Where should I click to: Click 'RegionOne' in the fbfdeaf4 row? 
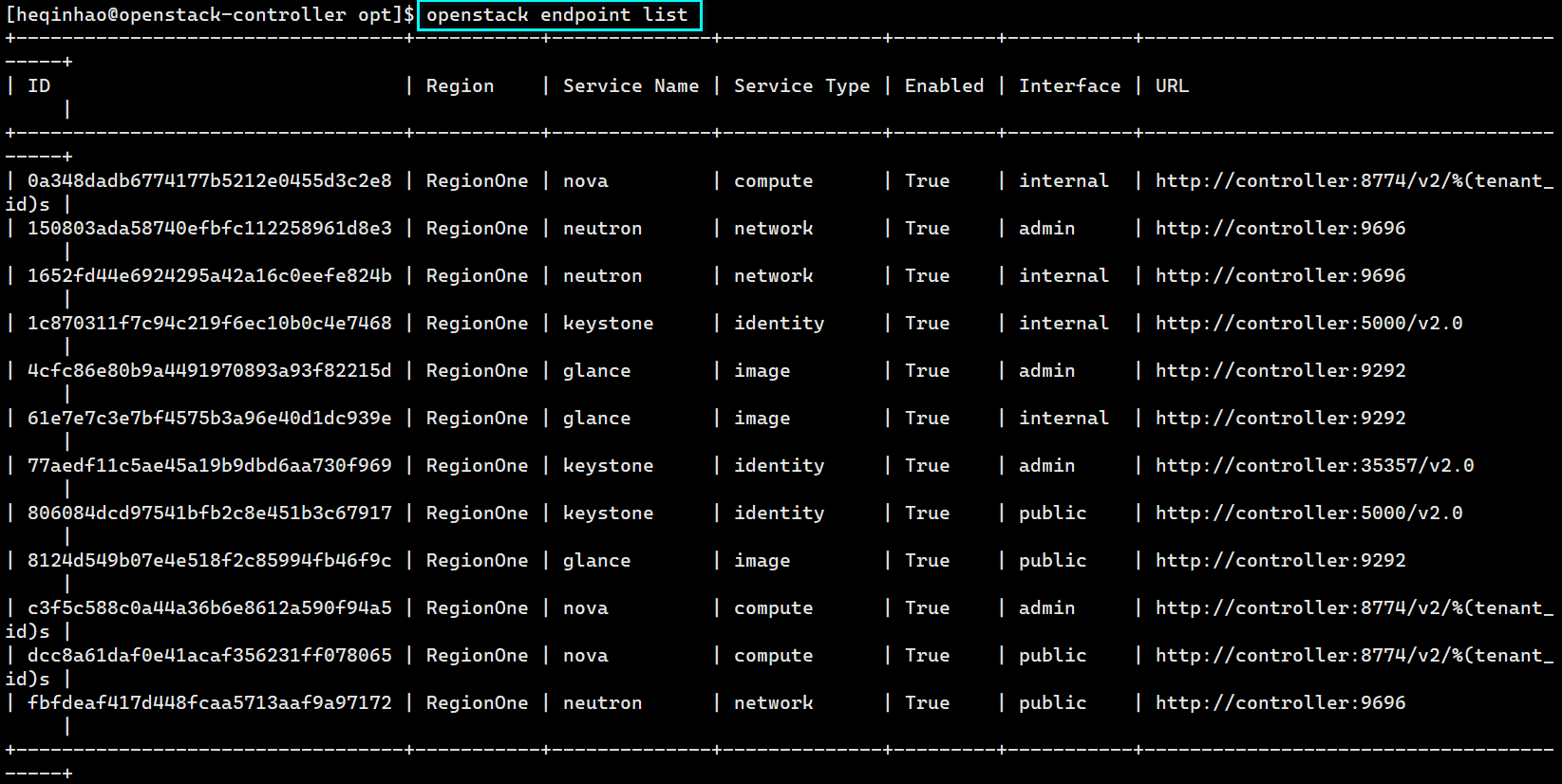pos(477,703)
